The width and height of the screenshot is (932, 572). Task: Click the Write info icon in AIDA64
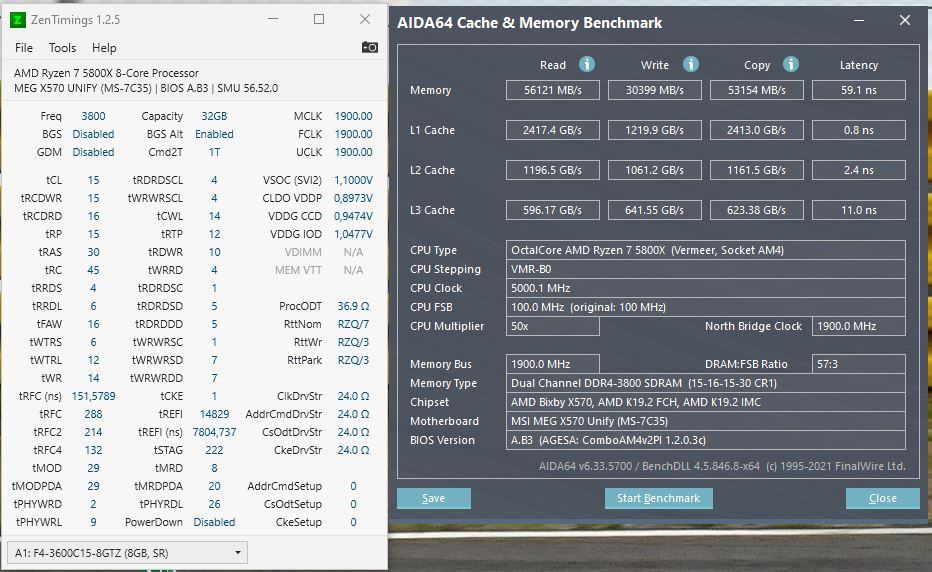tap(690, 64)
